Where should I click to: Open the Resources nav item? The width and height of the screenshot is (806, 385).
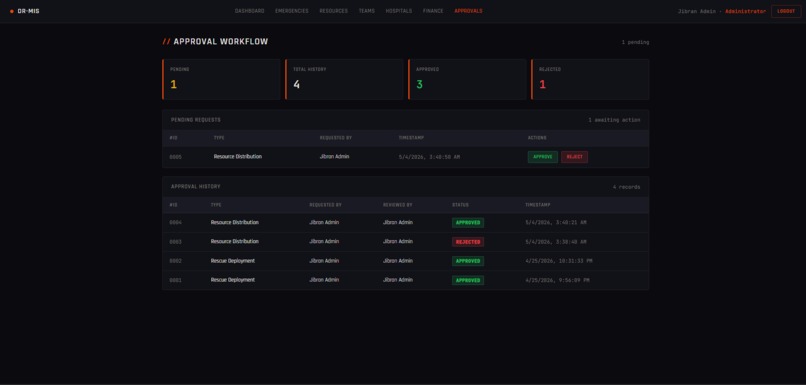pyautogui.click(x=334, y=11)
